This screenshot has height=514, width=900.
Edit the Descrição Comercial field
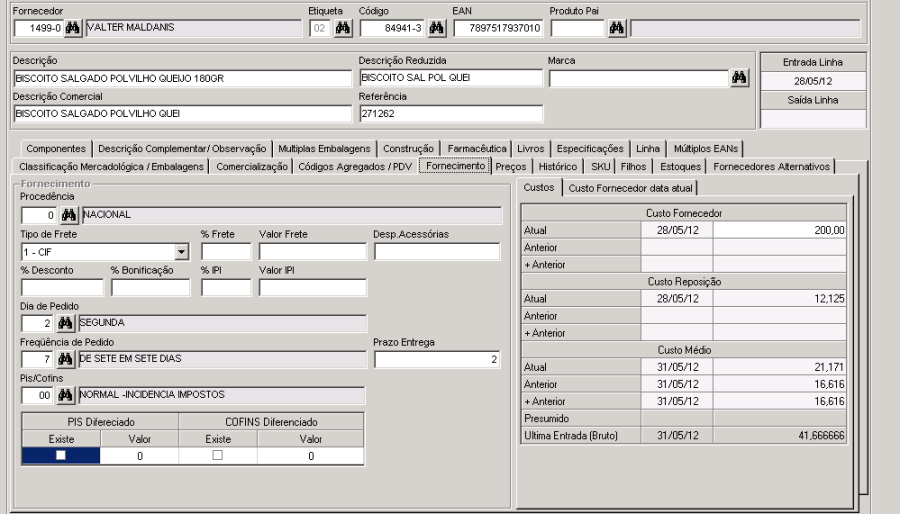pos(183,114)
